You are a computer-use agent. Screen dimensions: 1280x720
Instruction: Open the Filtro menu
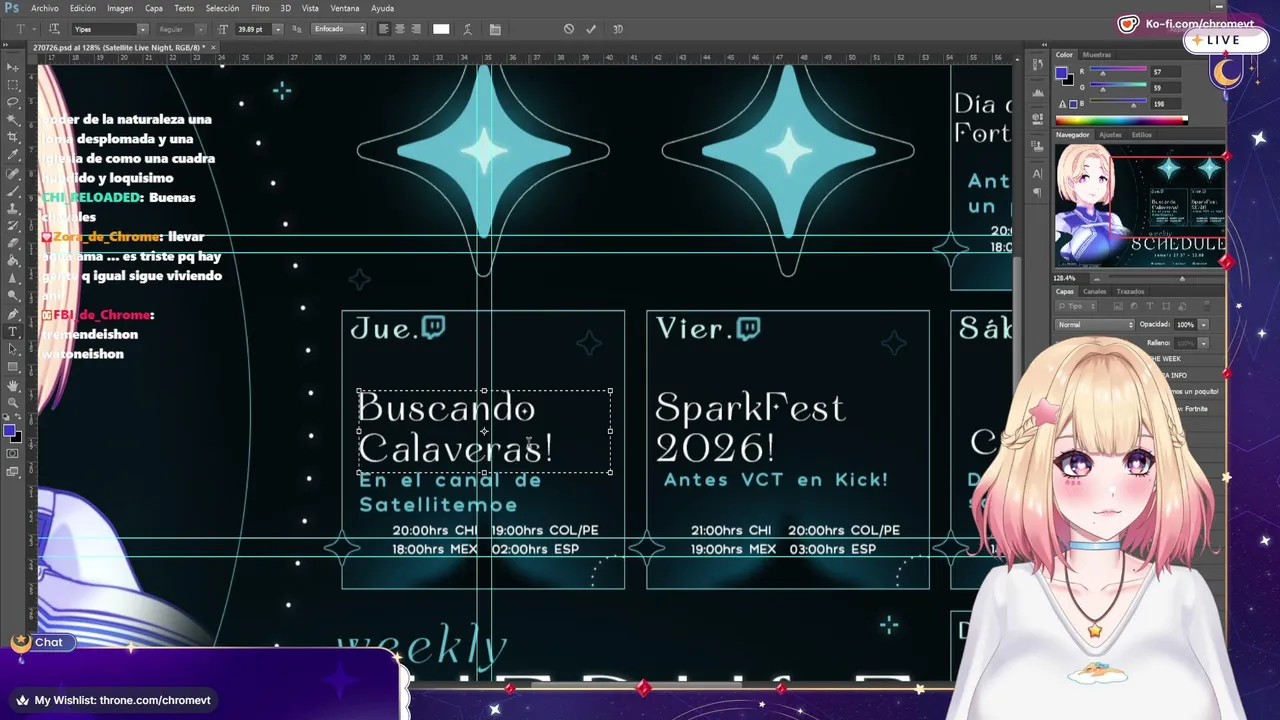(x=260, y=8)
